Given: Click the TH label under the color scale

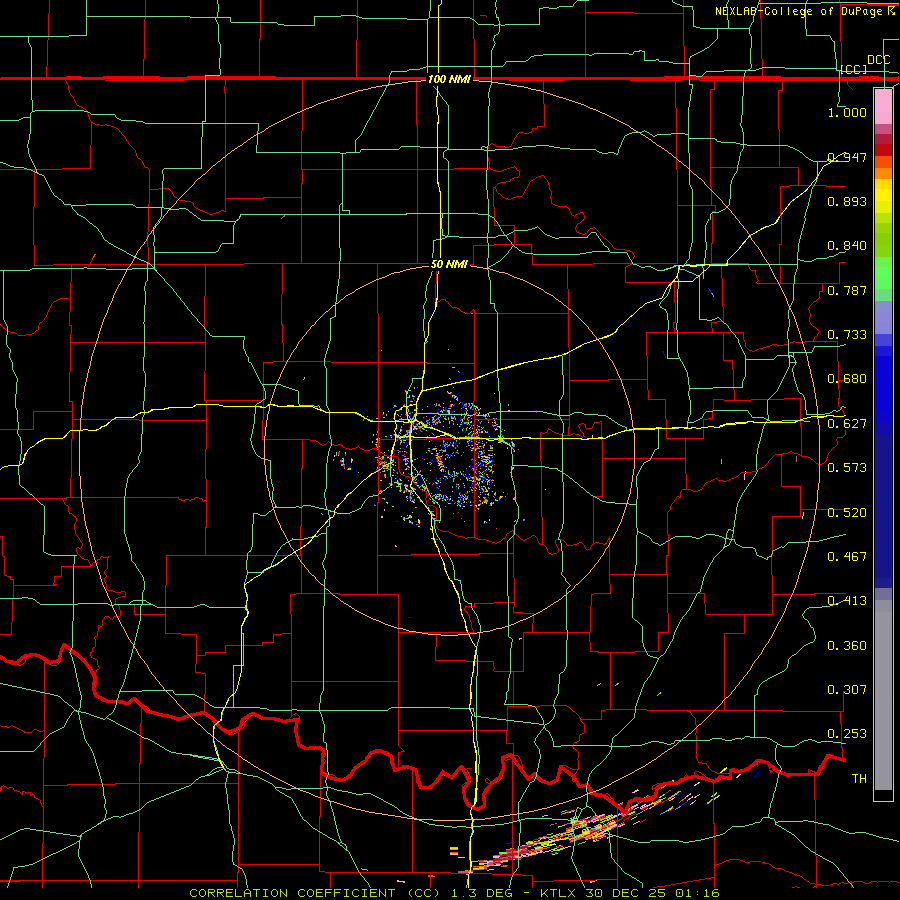Looking at the screenshot, I should (859, 779).
